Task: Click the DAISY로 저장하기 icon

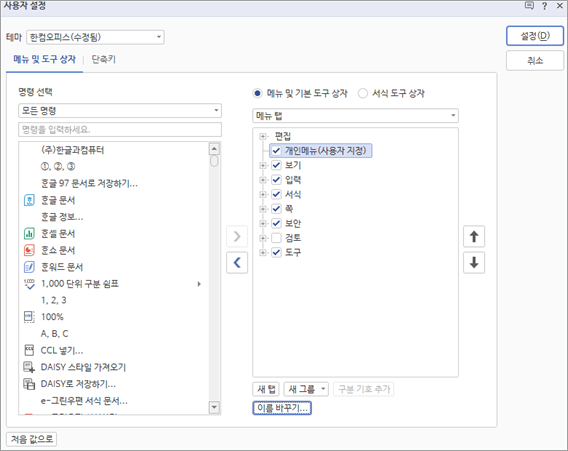Action: [29, 384]
